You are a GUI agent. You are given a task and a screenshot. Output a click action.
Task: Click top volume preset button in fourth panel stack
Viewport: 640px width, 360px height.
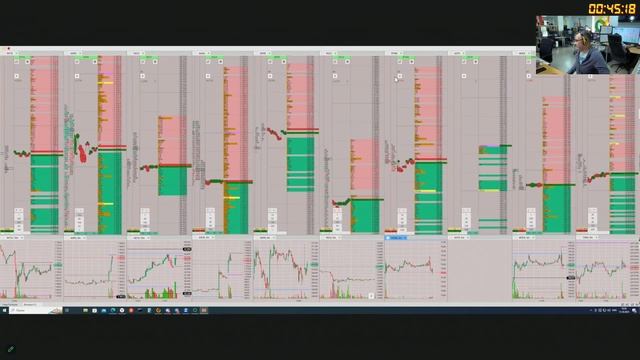pos(210,211)
